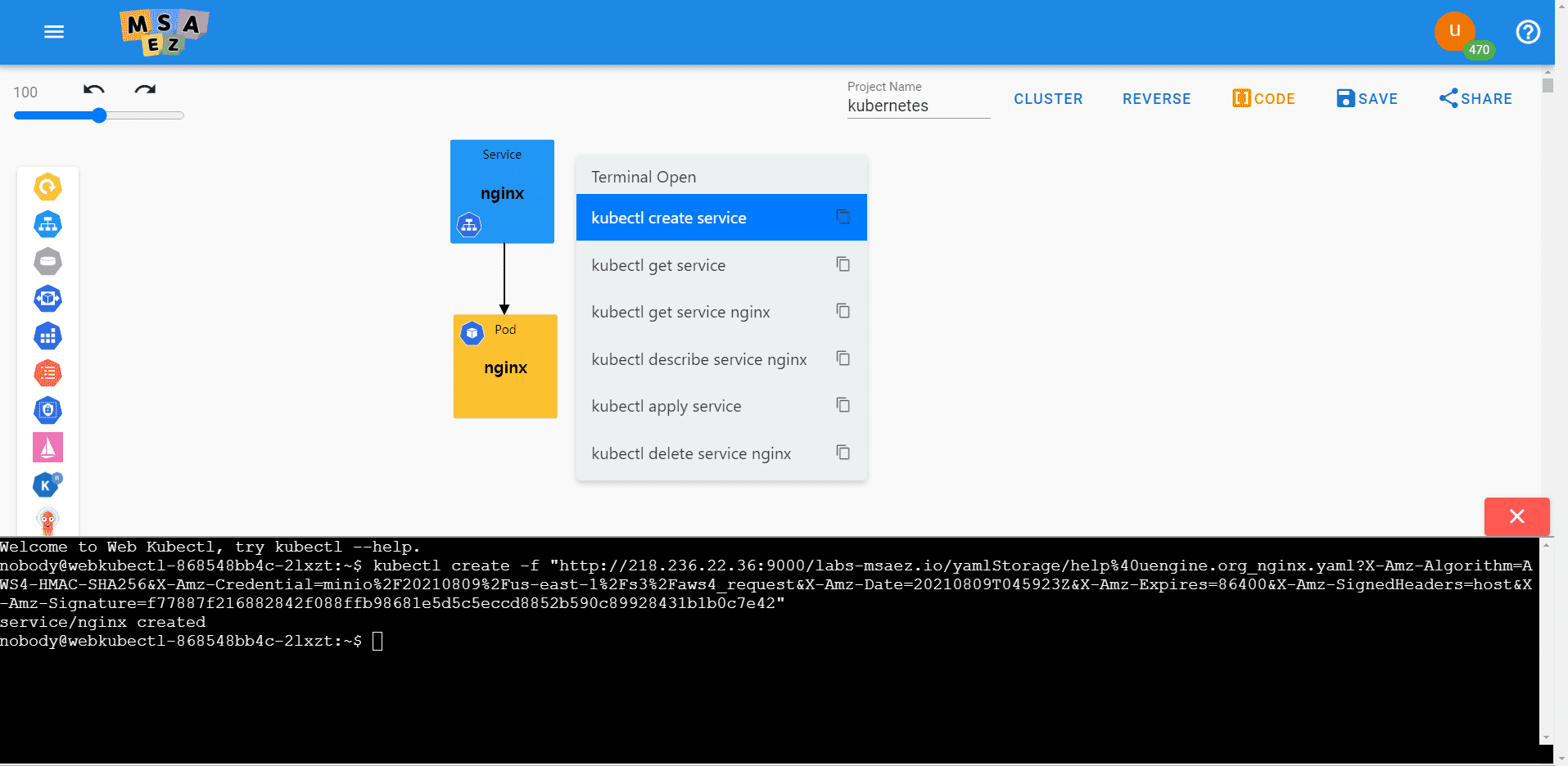Select the pink Istio sailboat palette icon

(47, 448)
